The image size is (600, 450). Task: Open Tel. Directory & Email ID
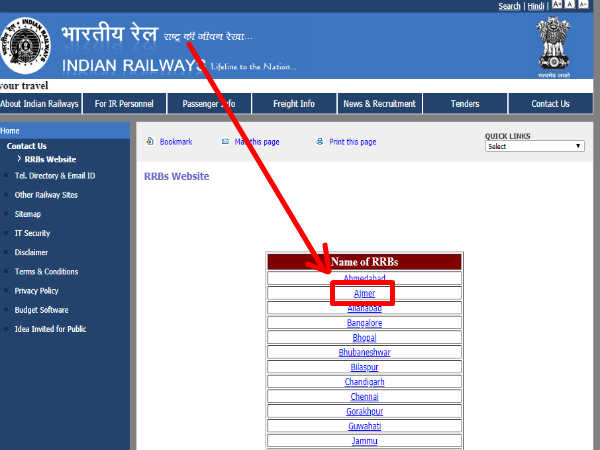55,176
